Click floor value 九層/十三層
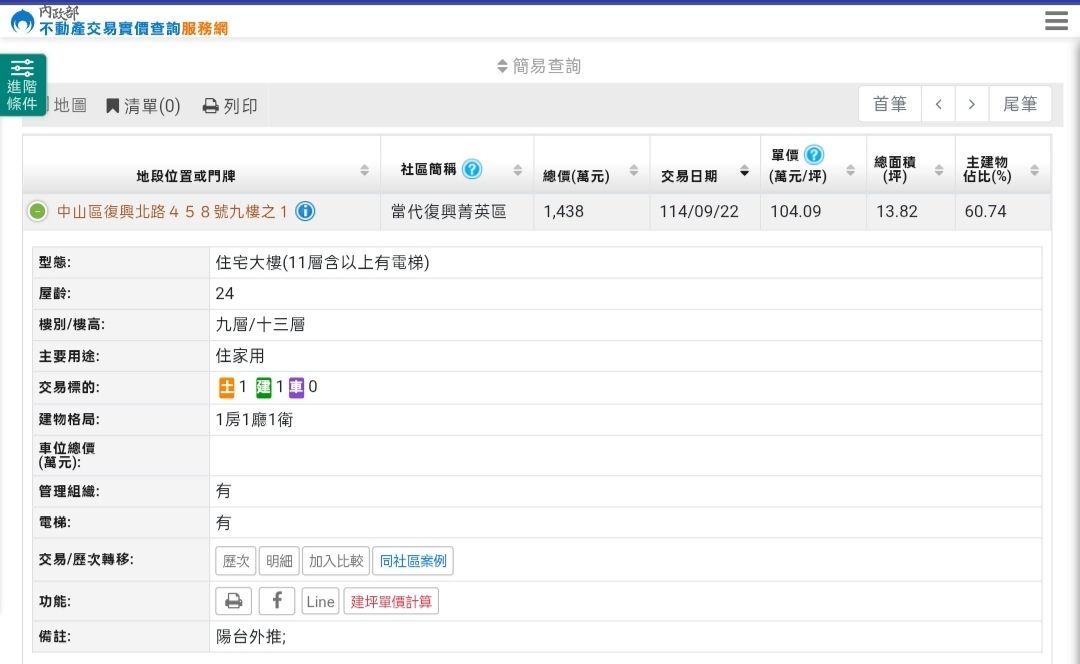Viewport: 1080px width, 664px height. coord(260,324)
